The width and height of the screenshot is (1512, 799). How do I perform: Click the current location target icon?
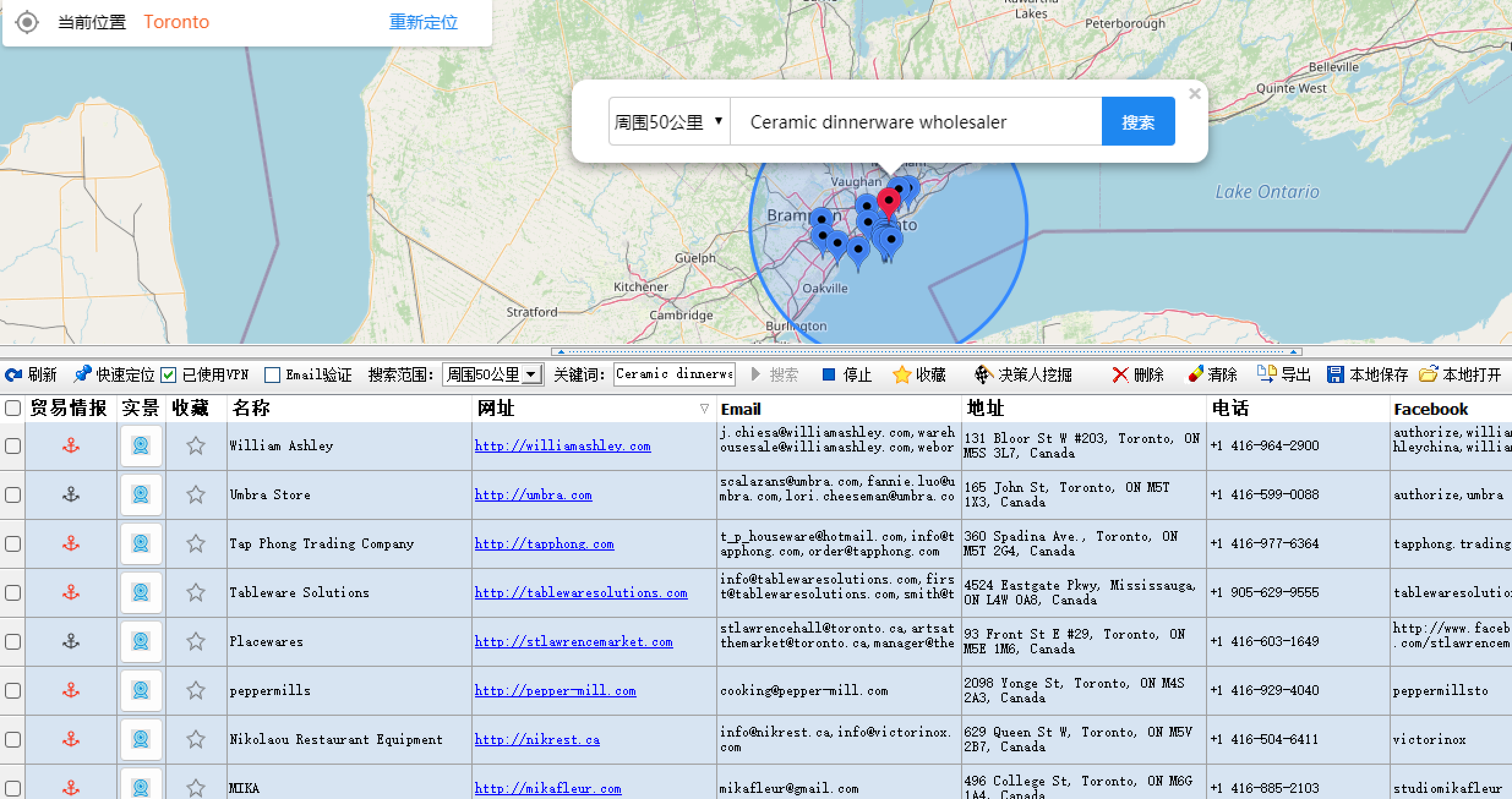27,23
